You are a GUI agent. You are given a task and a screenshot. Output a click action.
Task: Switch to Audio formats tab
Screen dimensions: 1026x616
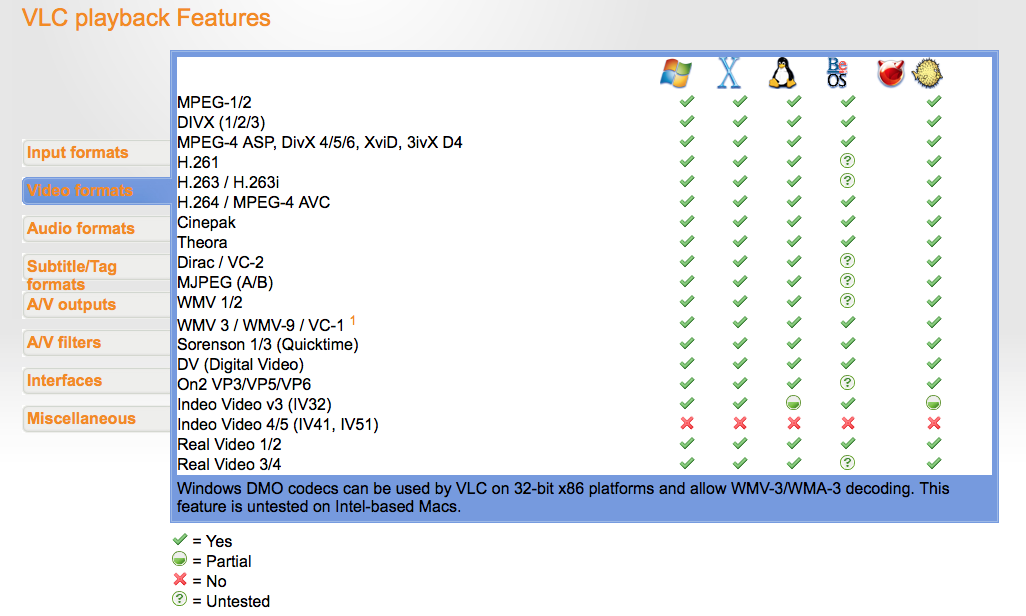point(96,228)
